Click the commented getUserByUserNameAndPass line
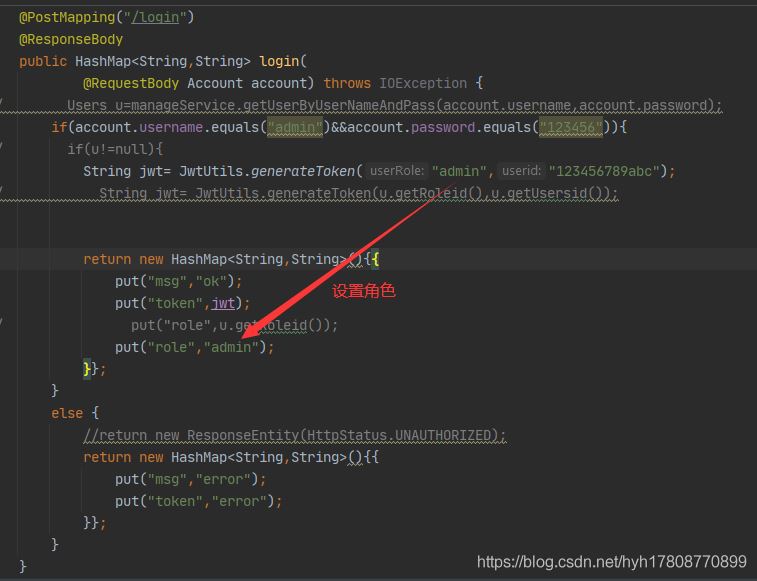 [x=394, y=105]
